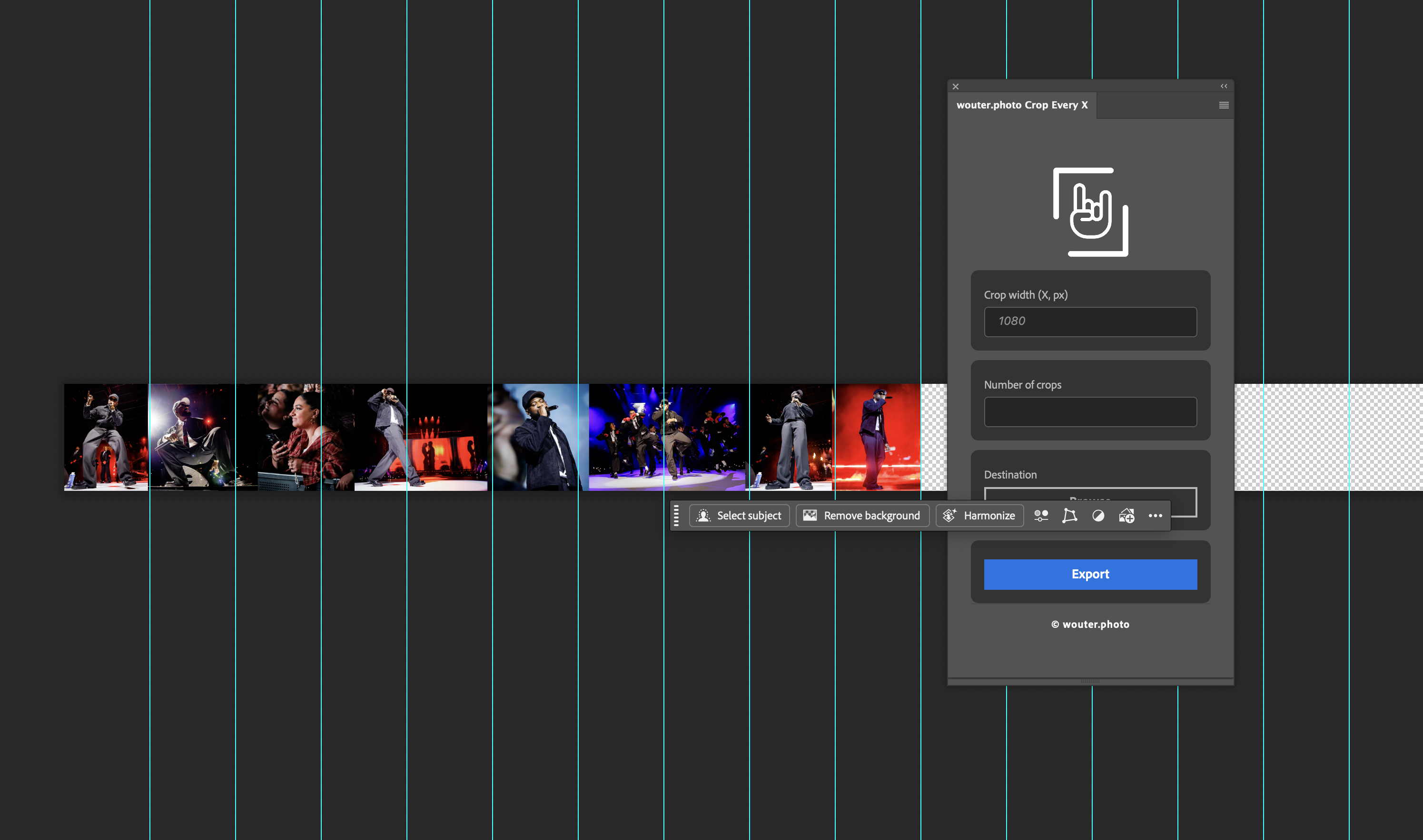The image size is (1423, 840).
Task: Click the tonal adjustment half-circle icon
Action: (x=1097, y=516)
